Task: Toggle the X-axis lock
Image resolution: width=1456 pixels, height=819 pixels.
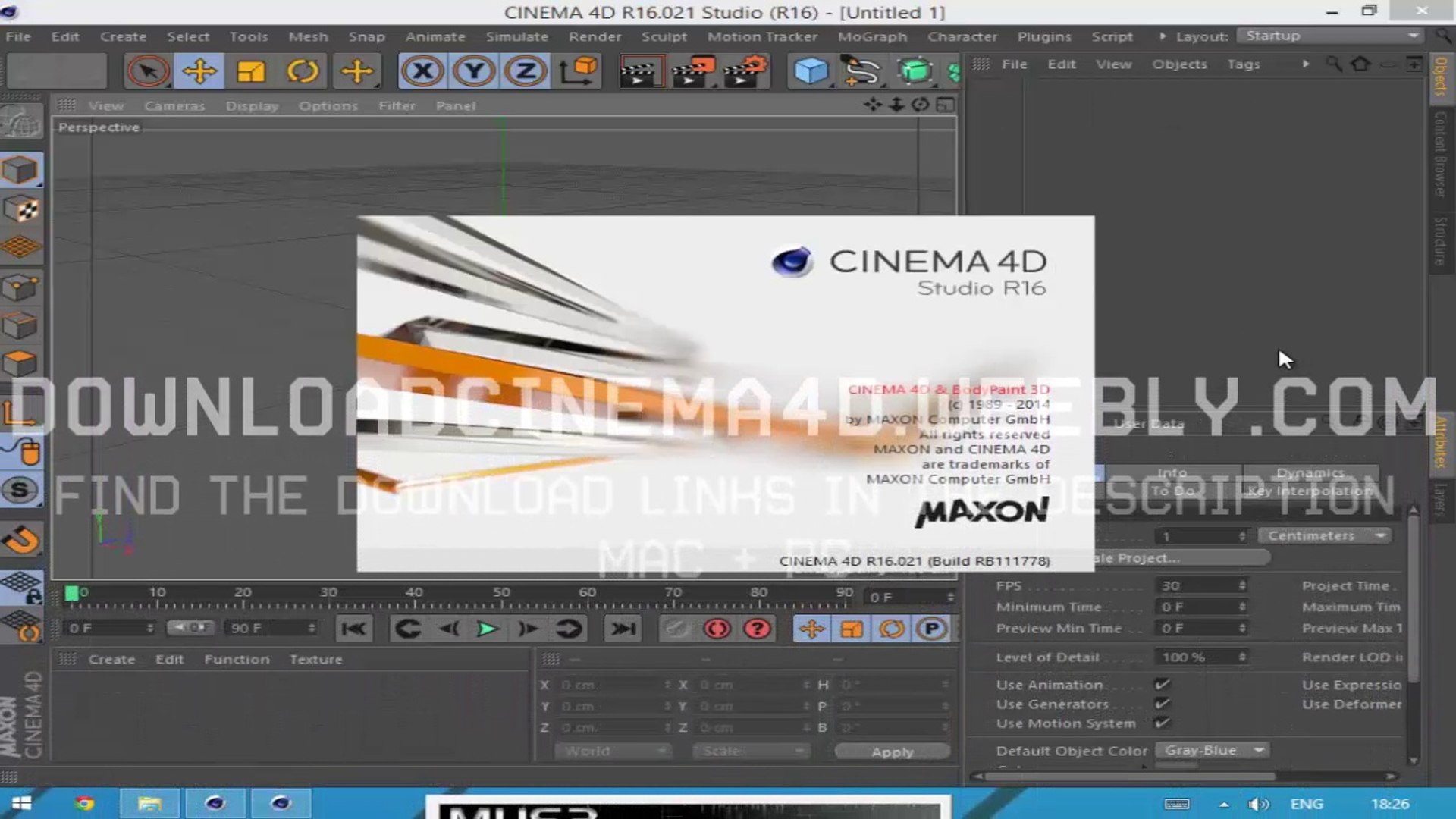Action: click(x=422, y=72)
